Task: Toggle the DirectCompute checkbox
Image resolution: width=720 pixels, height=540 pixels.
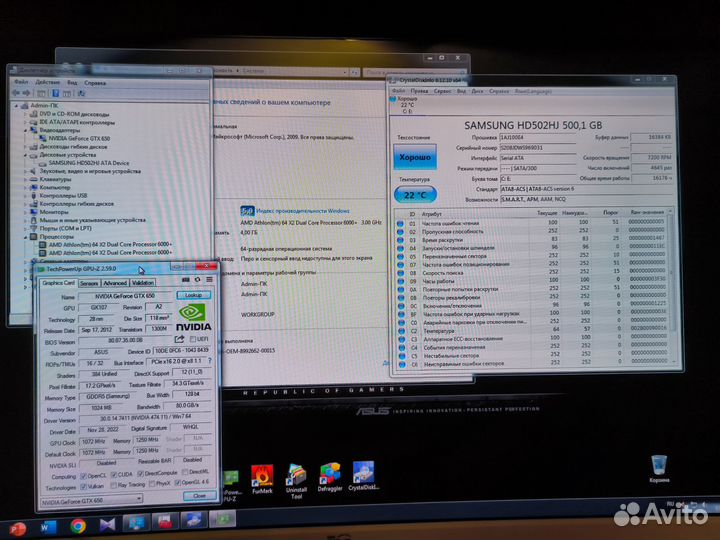Action: pos(141,473)
